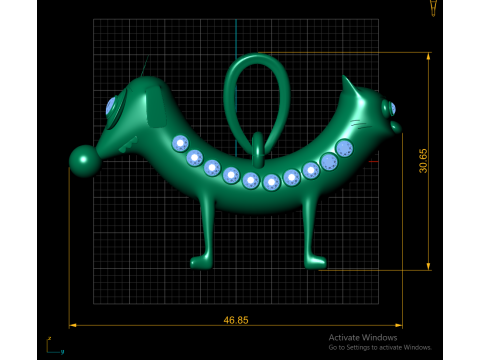Select the small jump ring under the bail
The height and width of the screenshot is (360, 480).
click(258, 150)
